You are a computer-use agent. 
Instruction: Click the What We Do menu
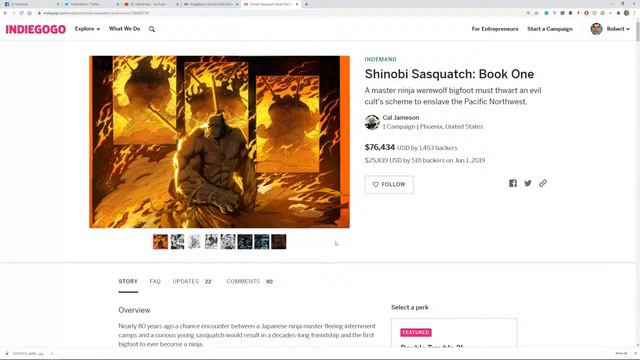point(124,29)
